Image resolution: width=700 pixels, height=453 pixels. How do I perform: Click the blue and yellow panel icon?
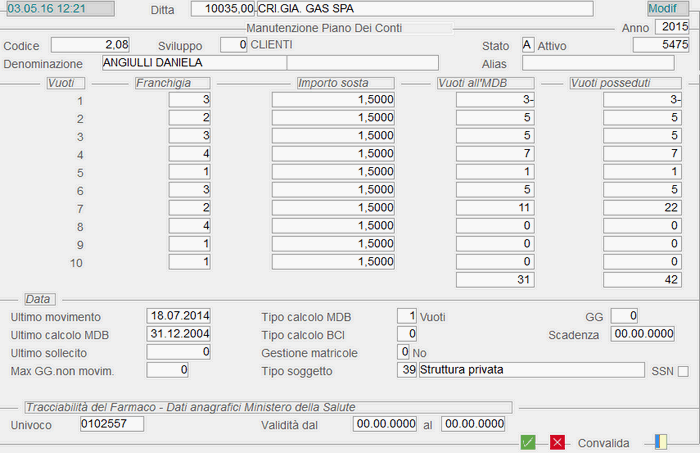(658, 442)
